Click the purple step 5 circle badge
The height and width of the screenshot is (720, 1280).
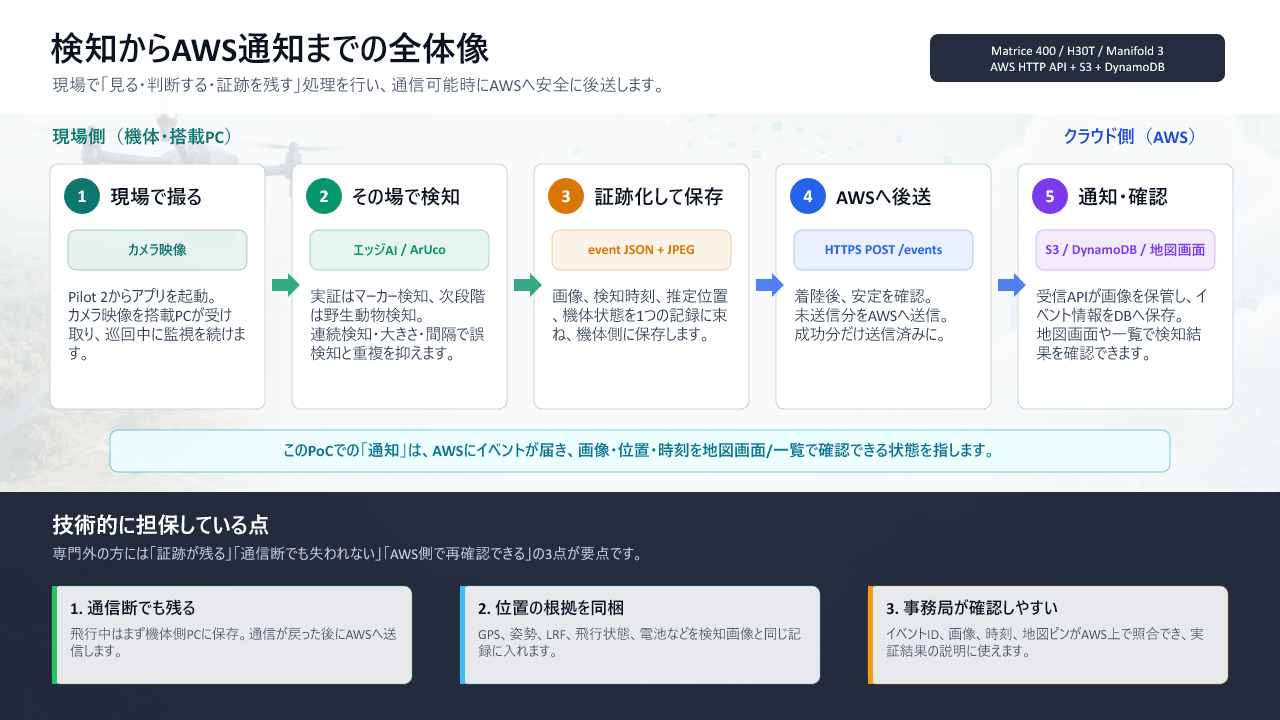coord(1050,196)
